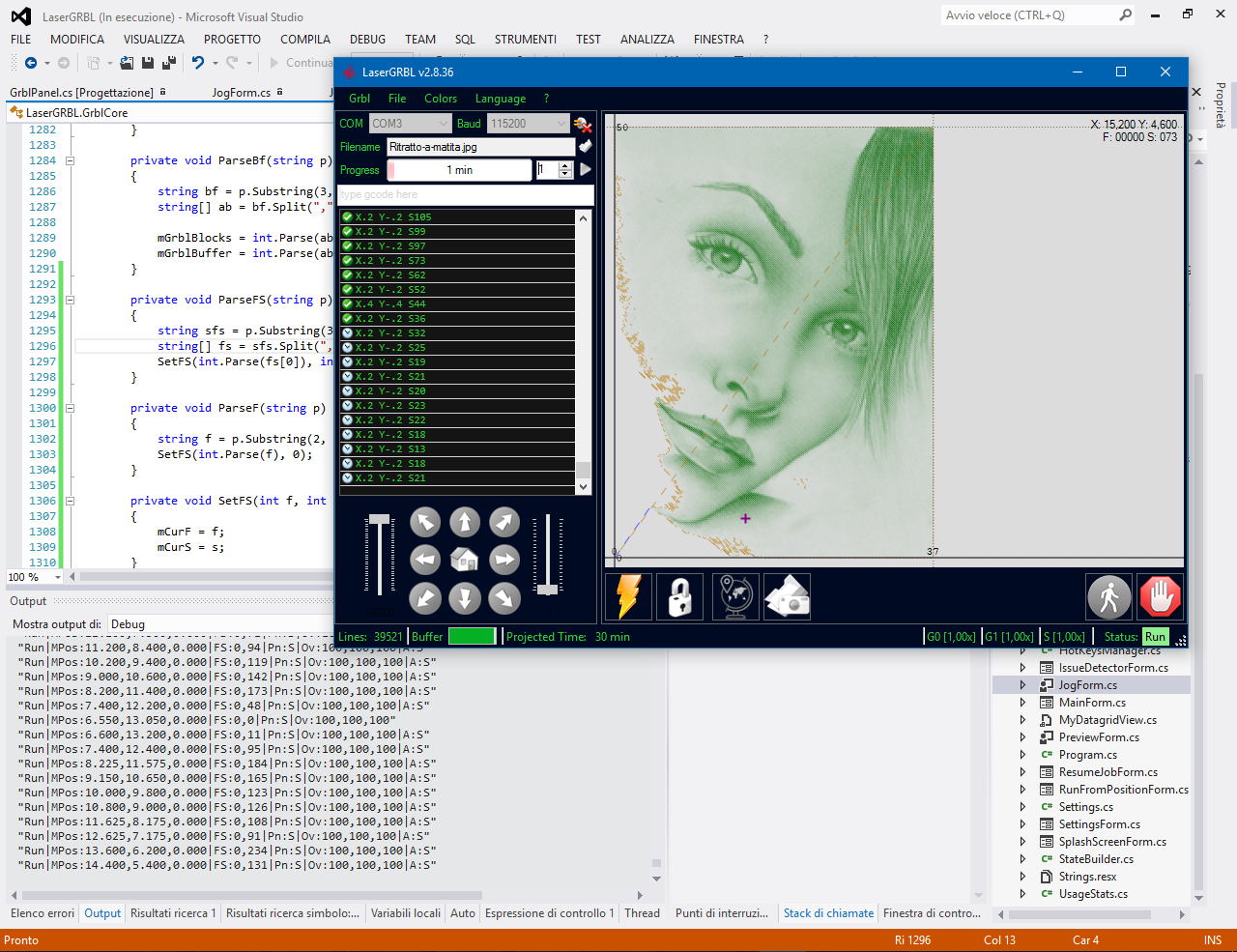Image resolution: width=1237 pixels, height=952 pixels.
Task: Expand the Settings.cs tree node
Action: click(x=1022, y=807)
